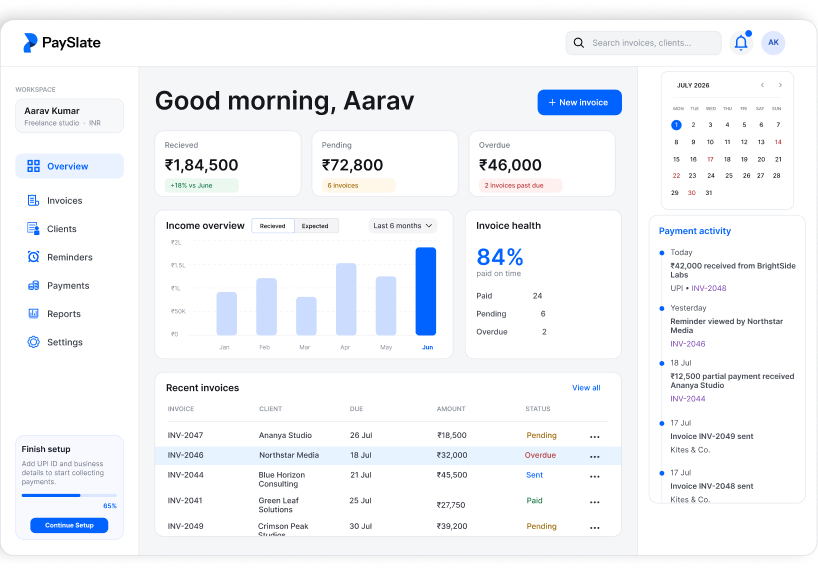
Task: Click the Jun bar in income chart
Action: 426,291
